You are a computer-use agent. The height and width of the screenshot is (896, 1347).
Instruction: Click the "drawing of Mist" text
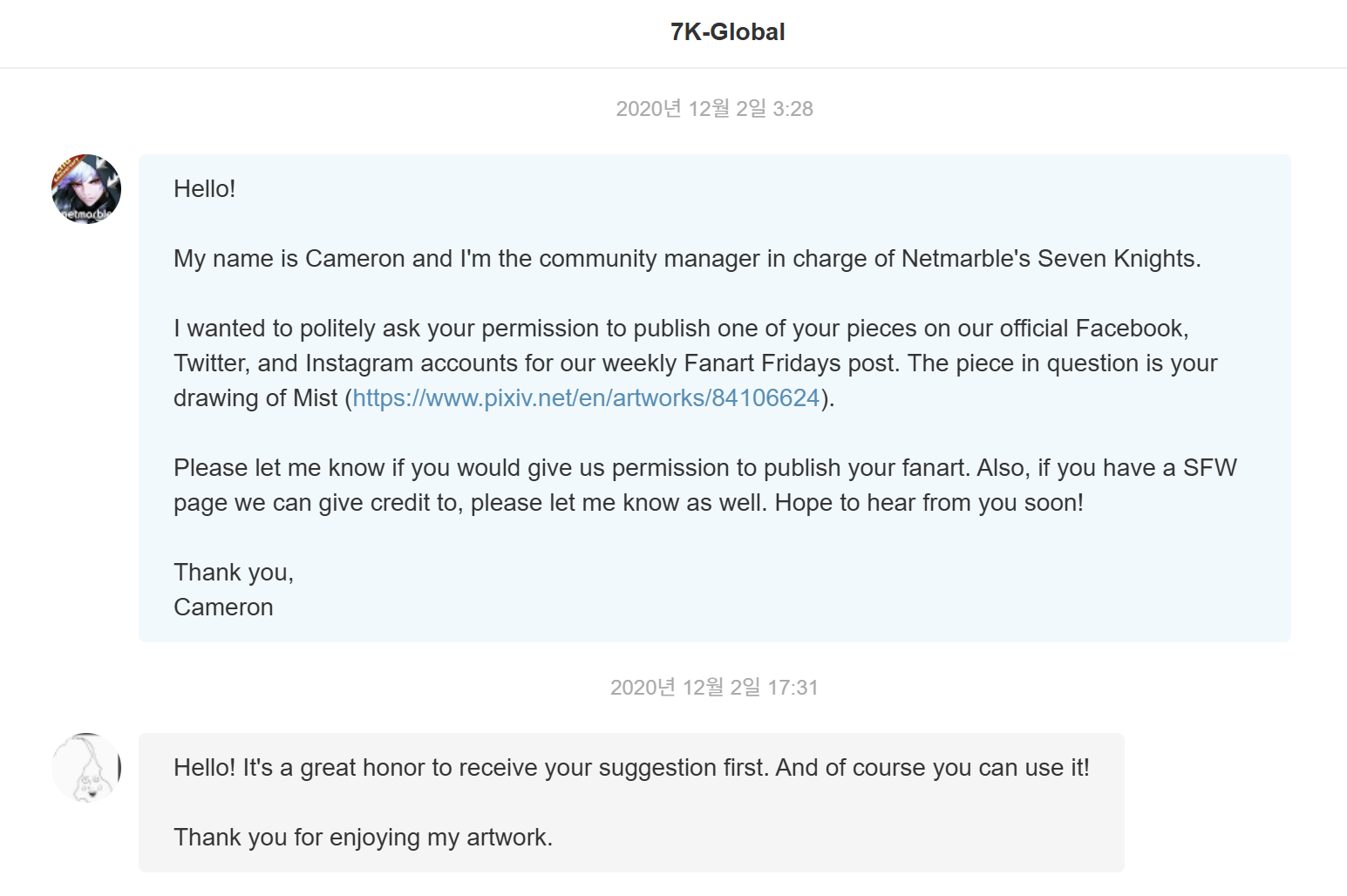(255, 398)
